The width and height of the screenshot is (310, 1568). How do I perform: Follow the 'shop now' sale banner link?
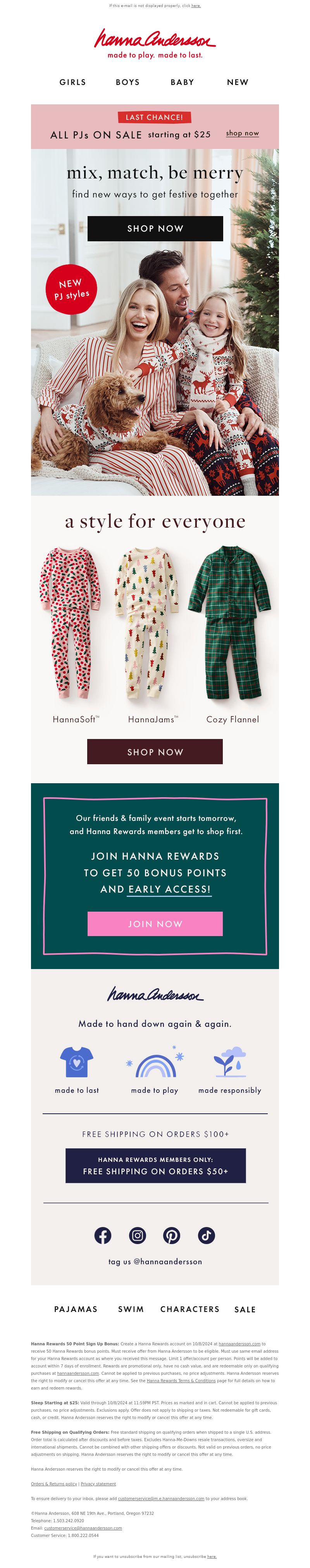243,133
